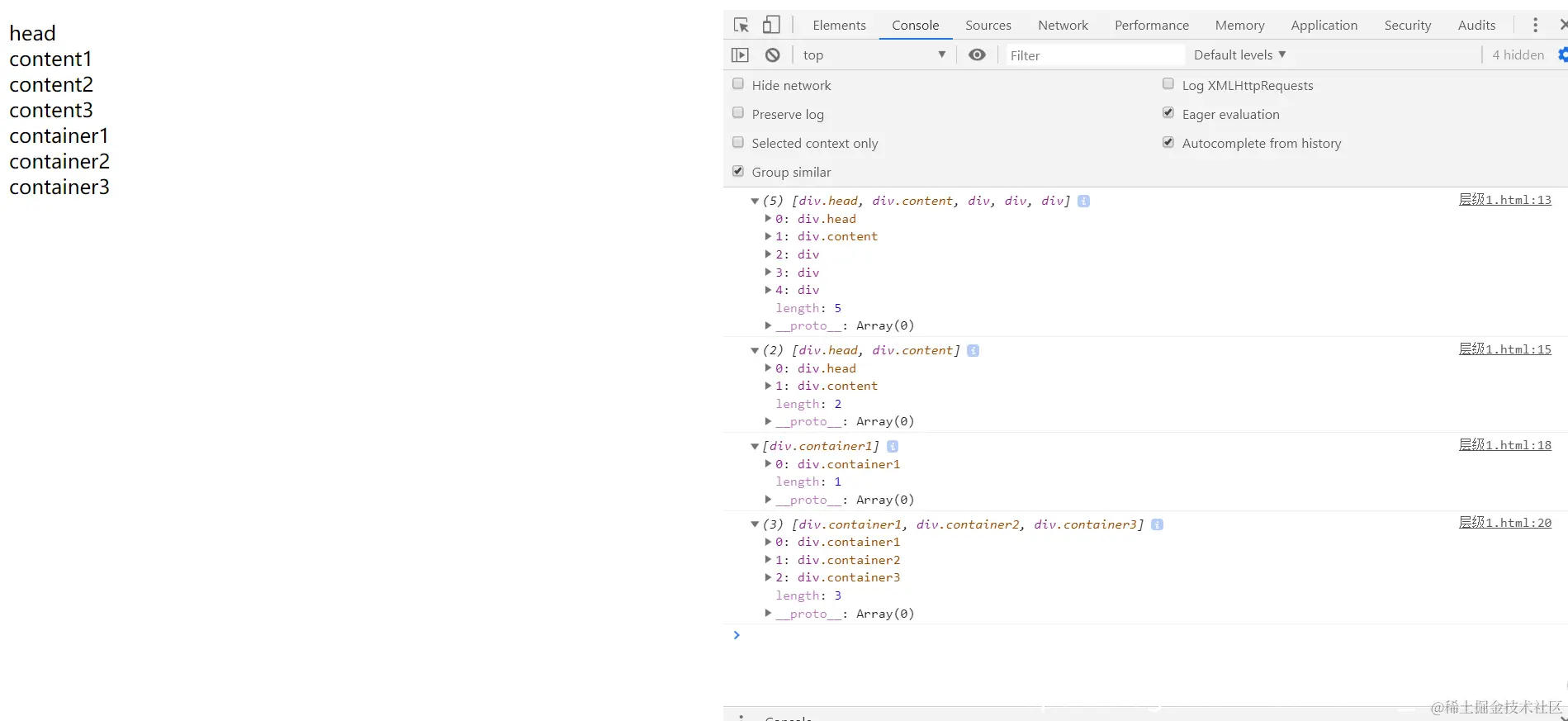Show the console sidebar icon
This screenshot has height=721, width=1568.
tap(740, 55)
